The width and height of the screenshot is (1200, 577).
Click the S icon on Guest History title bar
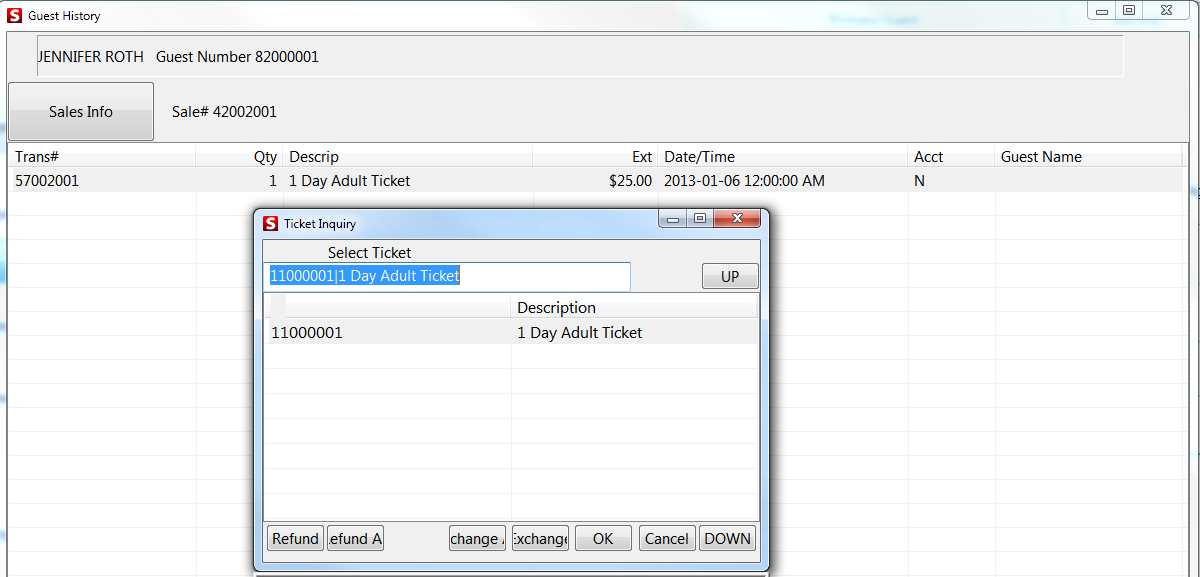coord(16,15)
